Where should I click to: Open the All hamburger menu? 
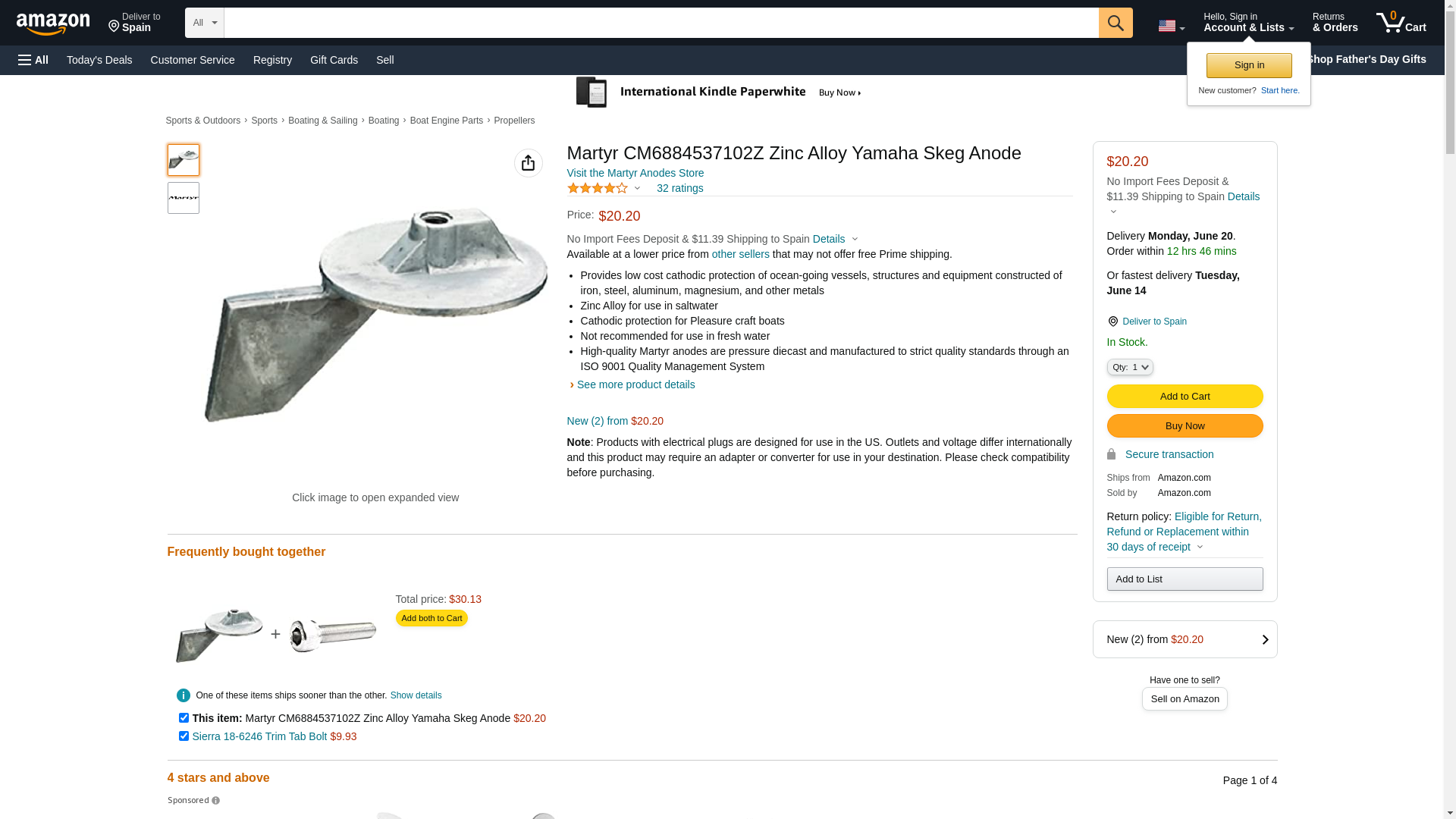tap(33, 60)
